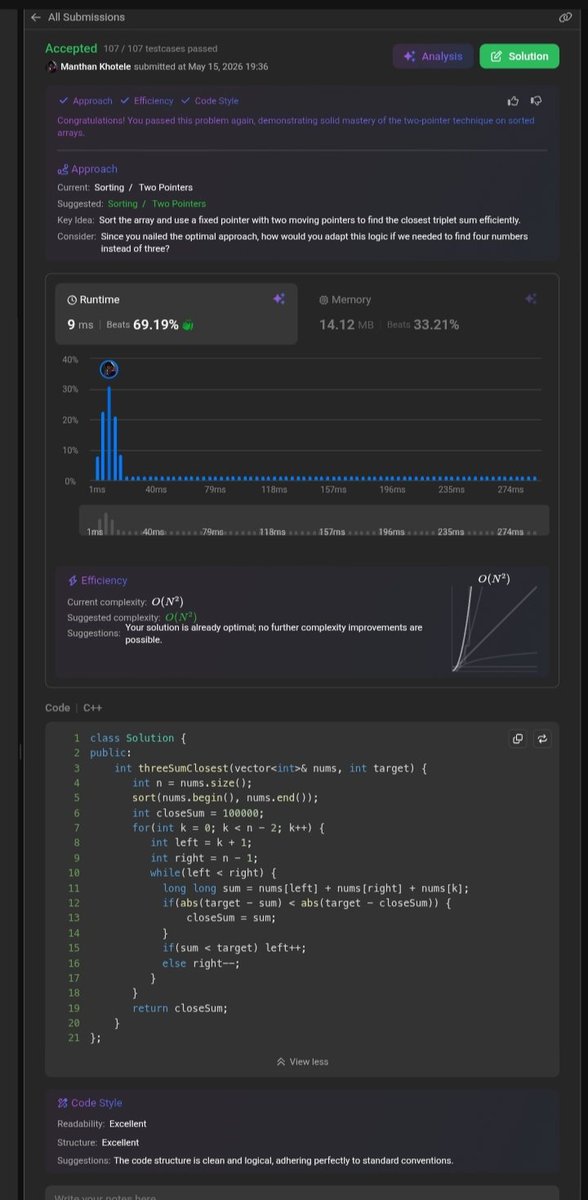Open Manthan Khotele's profile avatar
Image resolution: width=588 pixels, height=1200 pixels.
click(52, 66)
